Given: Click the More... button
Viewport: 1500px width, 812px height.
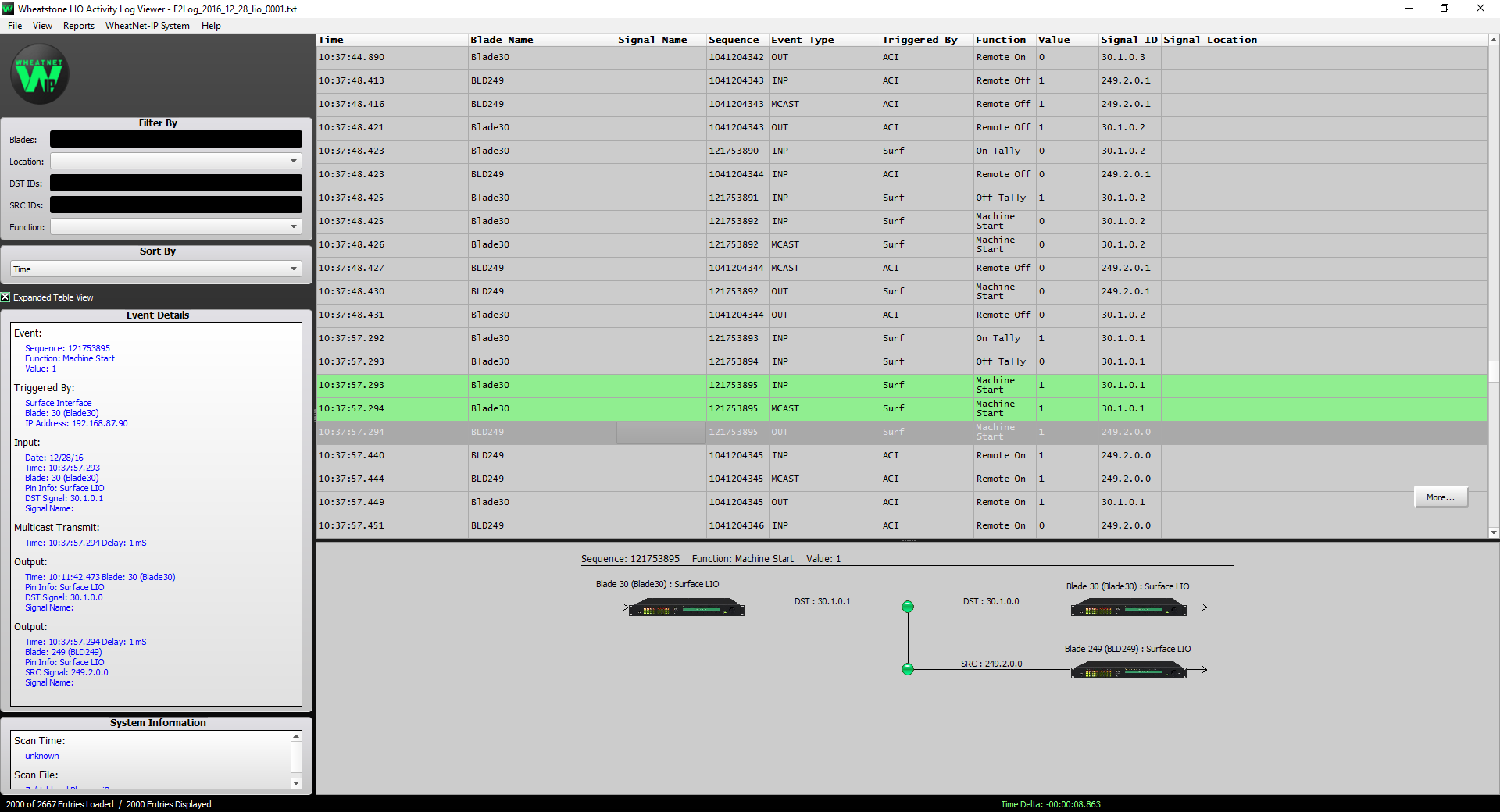Looking at the screenshot, I should [x=1441, y=497].
